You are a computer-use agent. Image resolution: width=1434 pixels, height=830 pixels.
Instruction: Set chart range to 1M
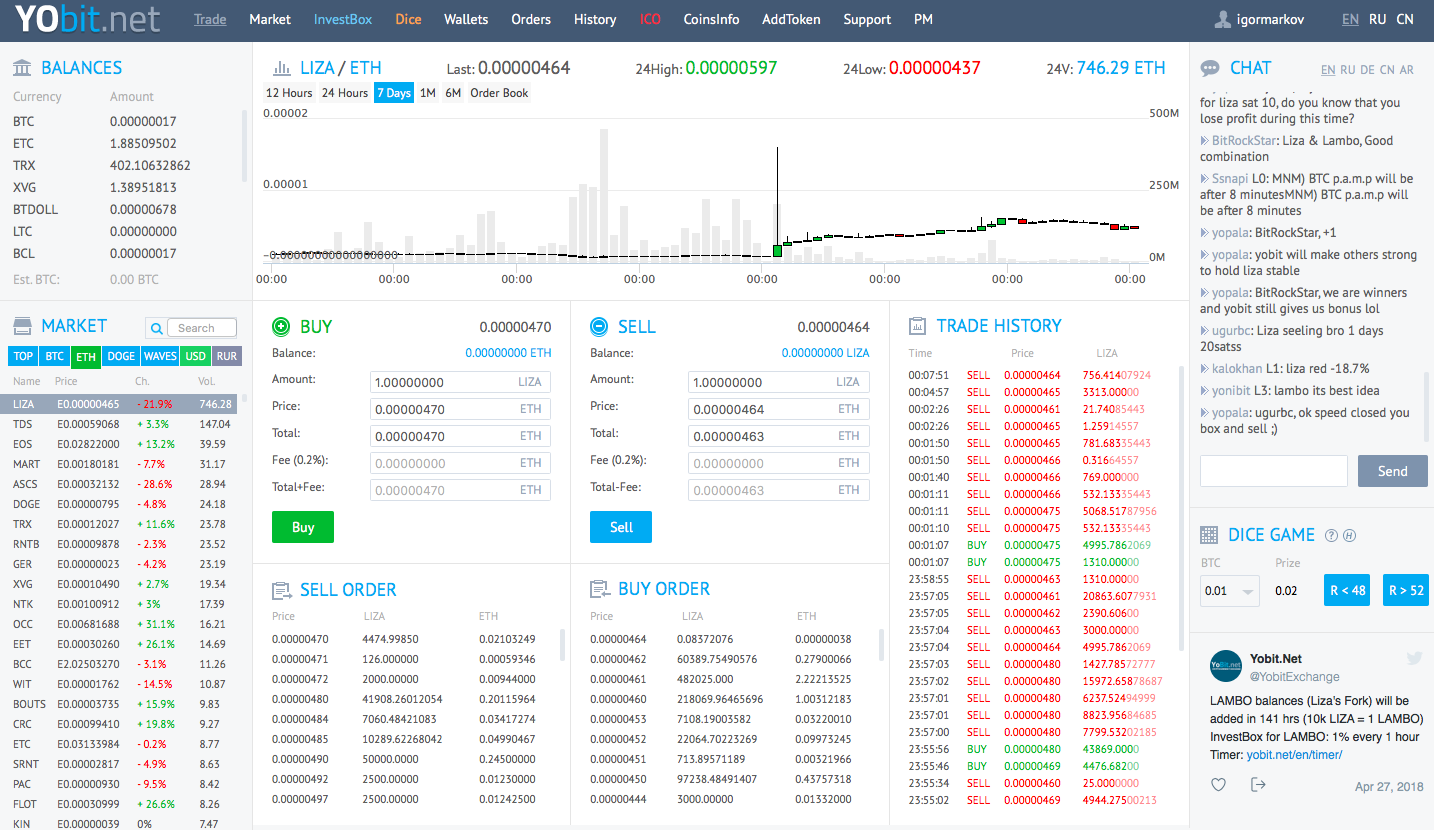[x=428, y=93]
